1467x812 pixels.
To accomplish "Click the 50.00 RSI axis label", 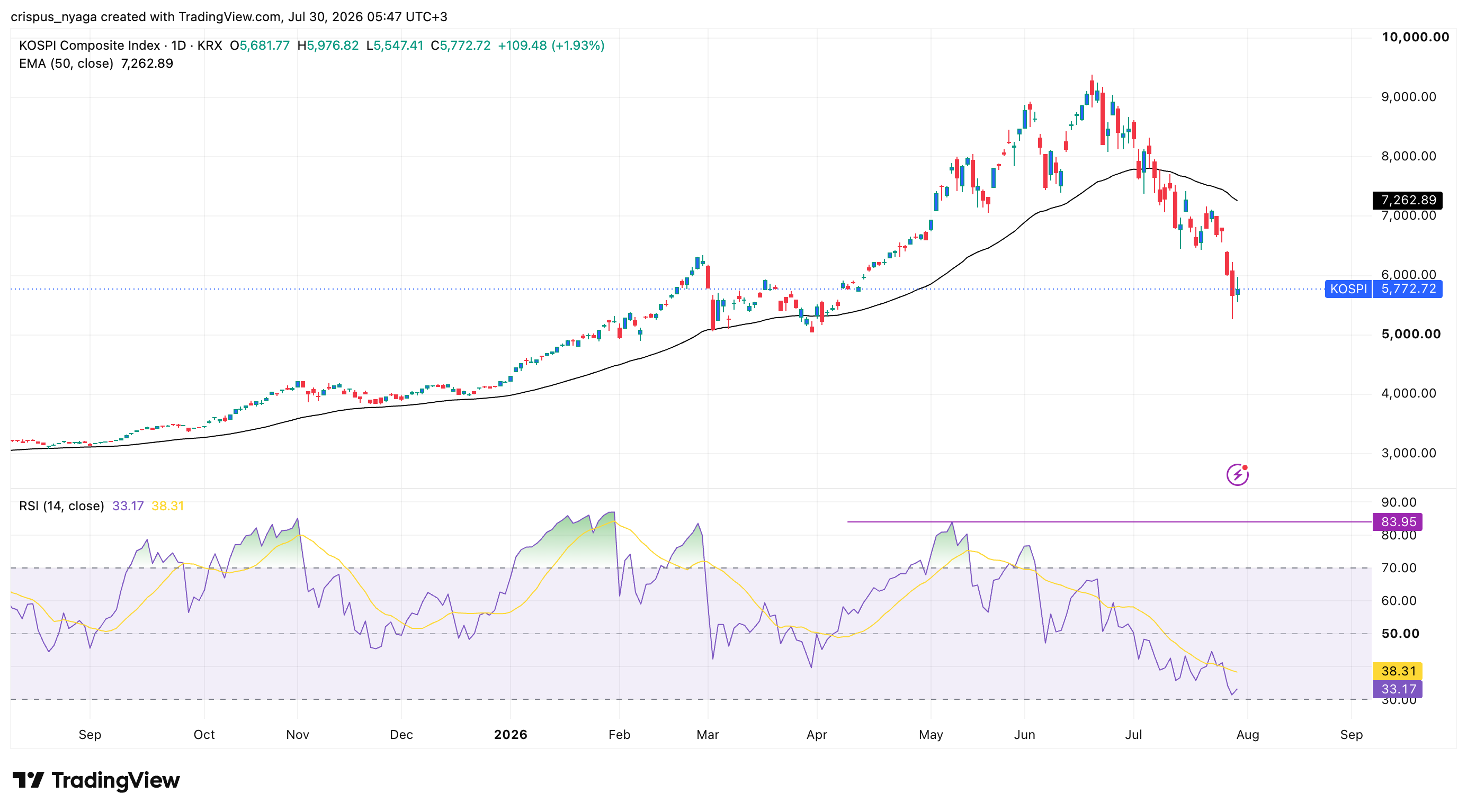I will 1400,634.
